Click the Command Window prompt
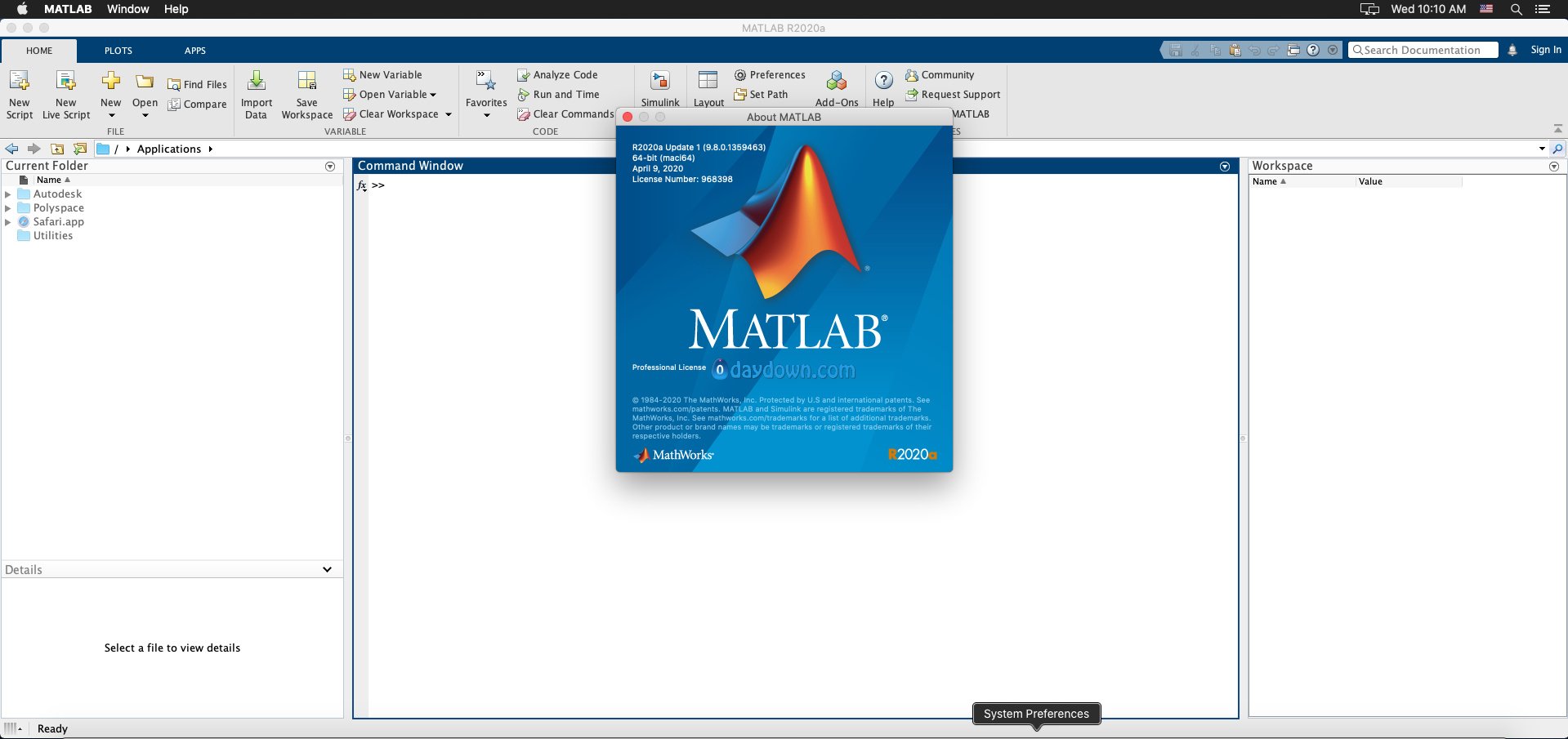The image size is (1568, 739). click(378, 185)
